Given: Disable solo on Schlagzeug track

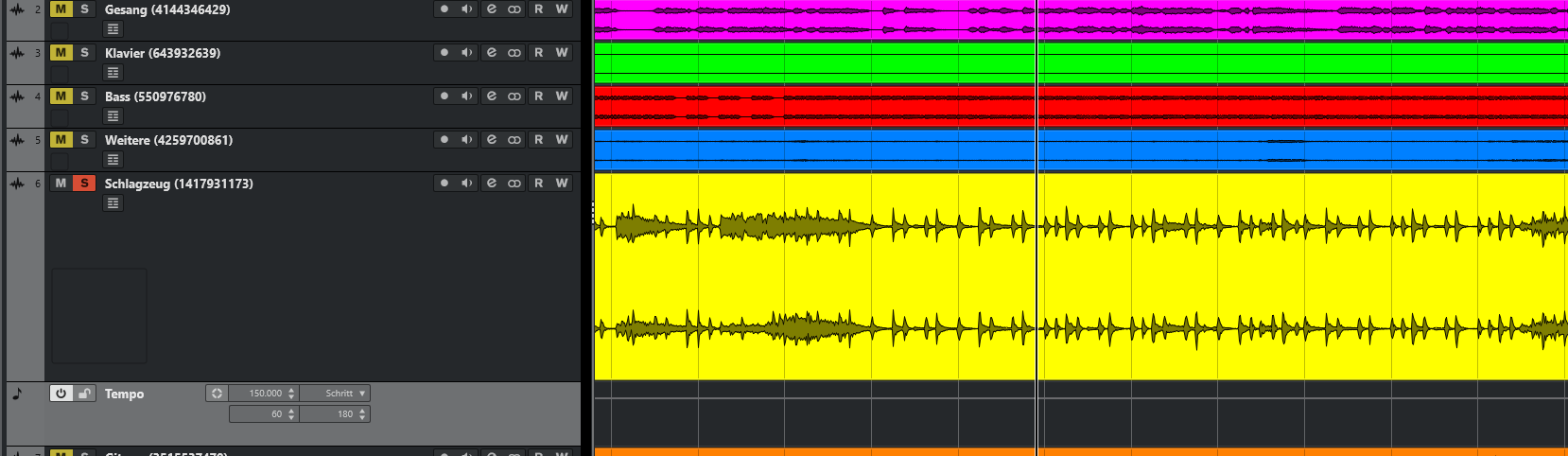Looking at the screenshot, I should [x=84, y=184].
